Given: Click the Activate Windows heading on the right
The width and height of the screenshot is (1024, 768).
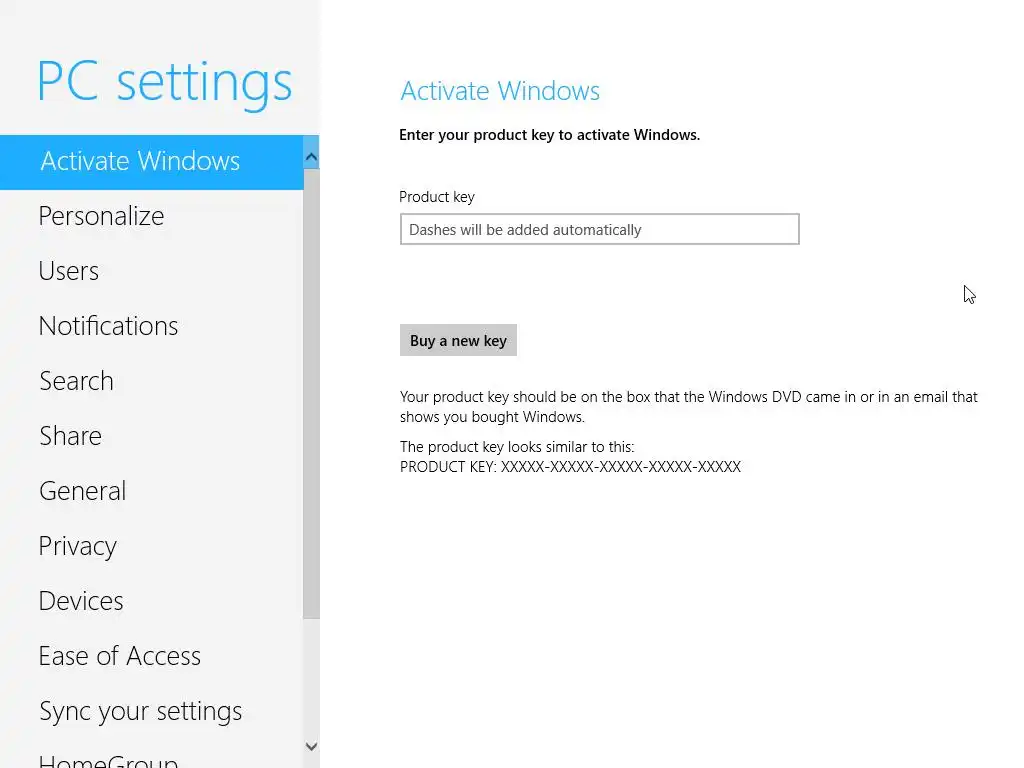Looking at the screenshot, I should pyautogui.click(x=500, y=91).
